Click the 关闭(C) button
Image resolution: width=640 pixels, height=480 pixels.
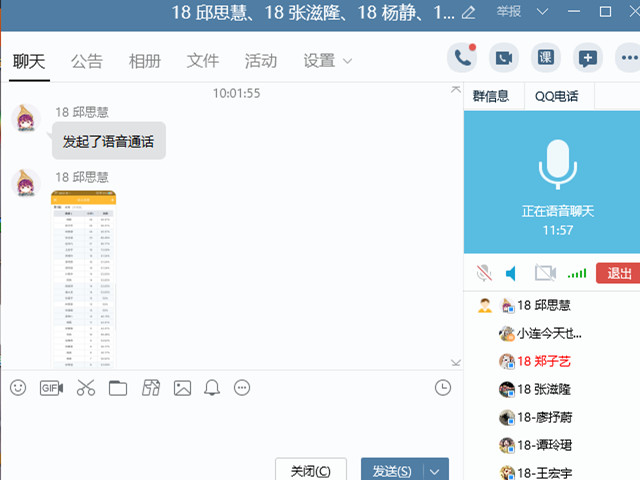click(311, 471)
